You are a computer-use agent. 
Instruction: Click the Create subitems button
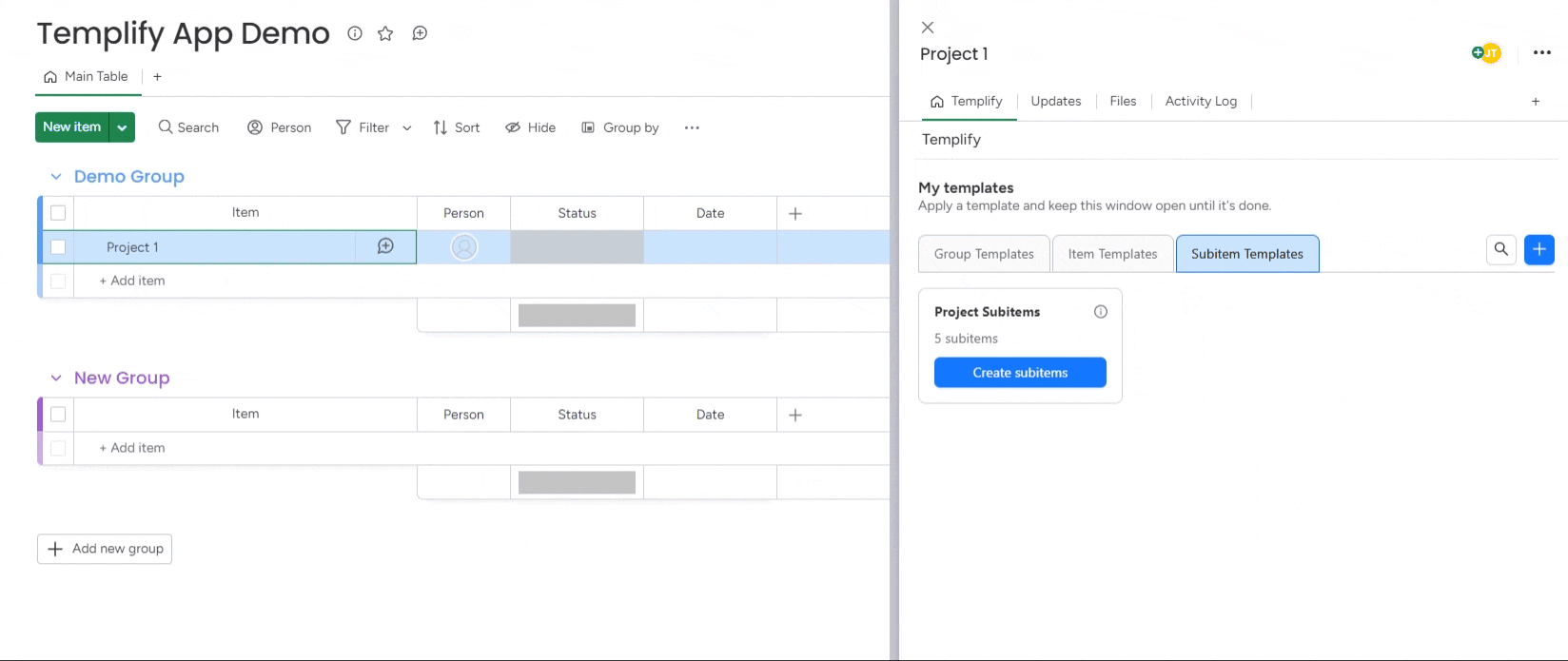1020,373
